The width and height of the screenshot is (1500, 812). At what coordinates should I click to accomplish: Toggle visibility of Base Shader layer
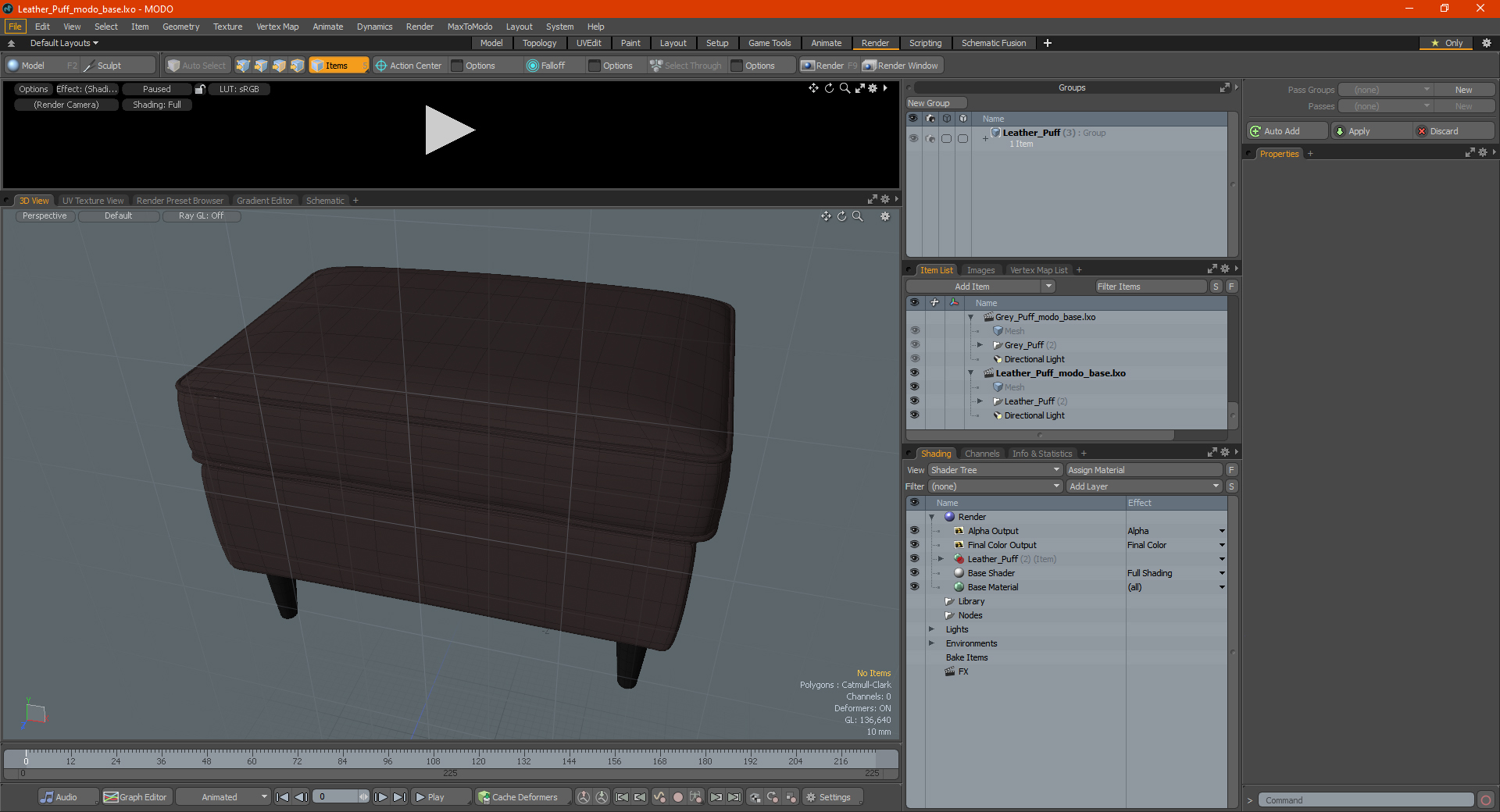(x=914, y=573)
